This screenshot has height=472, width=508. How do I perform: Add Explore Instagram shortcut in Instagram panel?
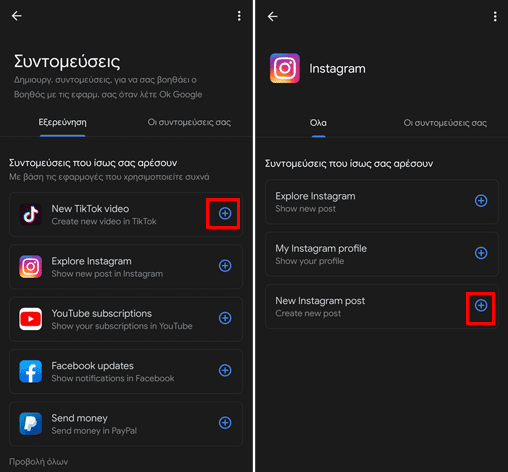tap(481, 201)
